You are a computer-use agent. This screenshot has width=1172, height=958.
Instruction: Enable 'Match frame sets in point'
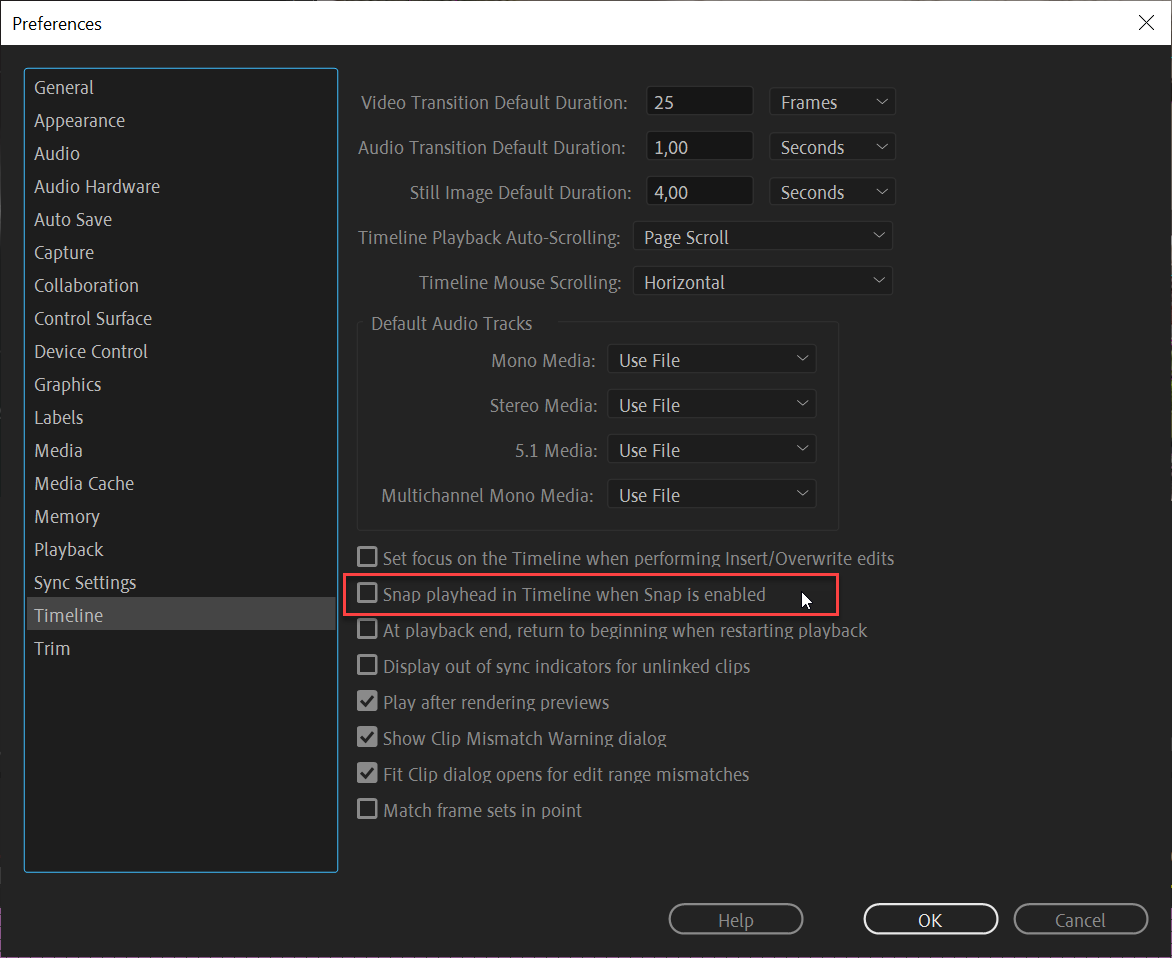[367, 809]
